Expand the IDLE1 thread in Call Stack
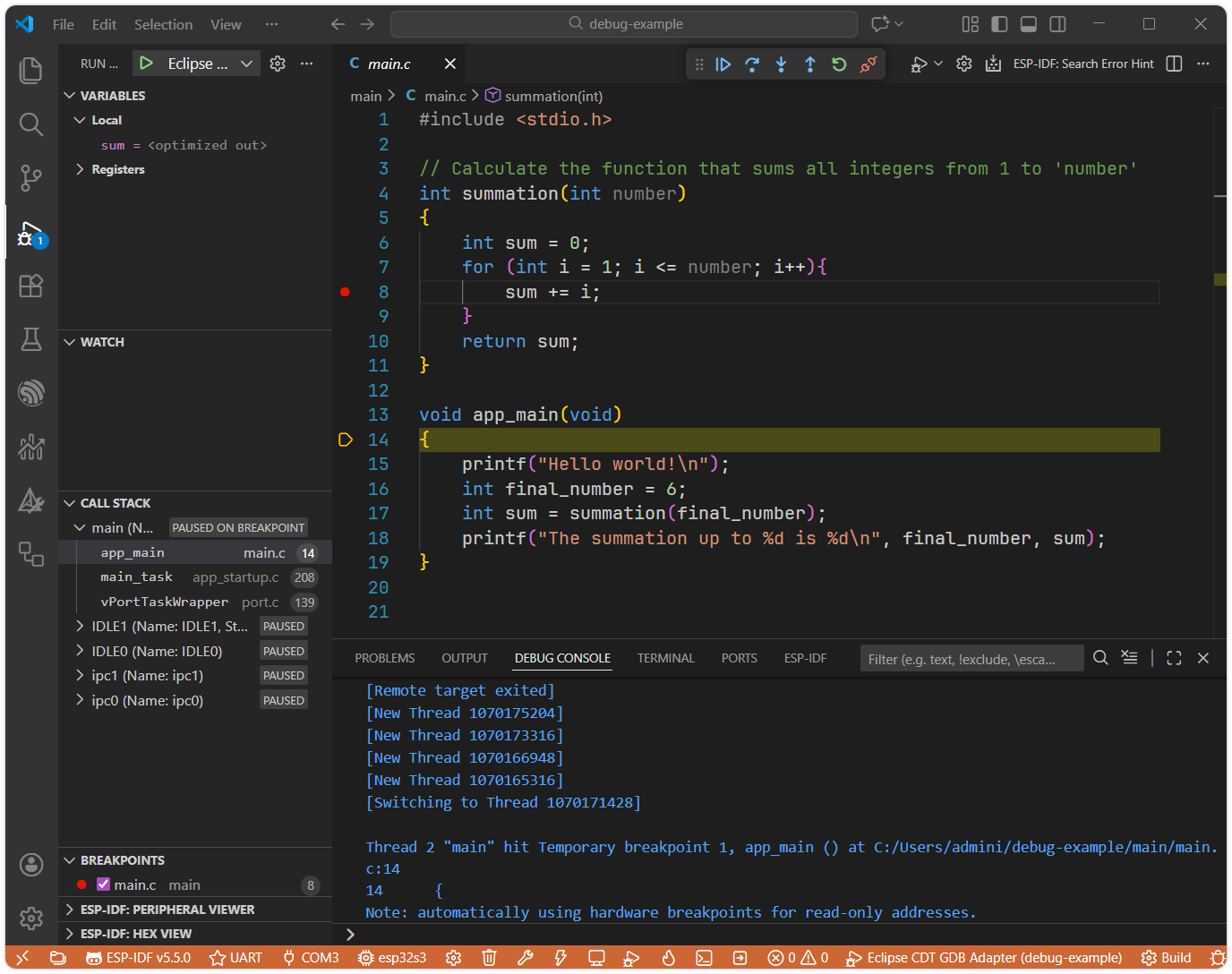Viewport: 1232px width, 974px height. click(x=80, y=626)
